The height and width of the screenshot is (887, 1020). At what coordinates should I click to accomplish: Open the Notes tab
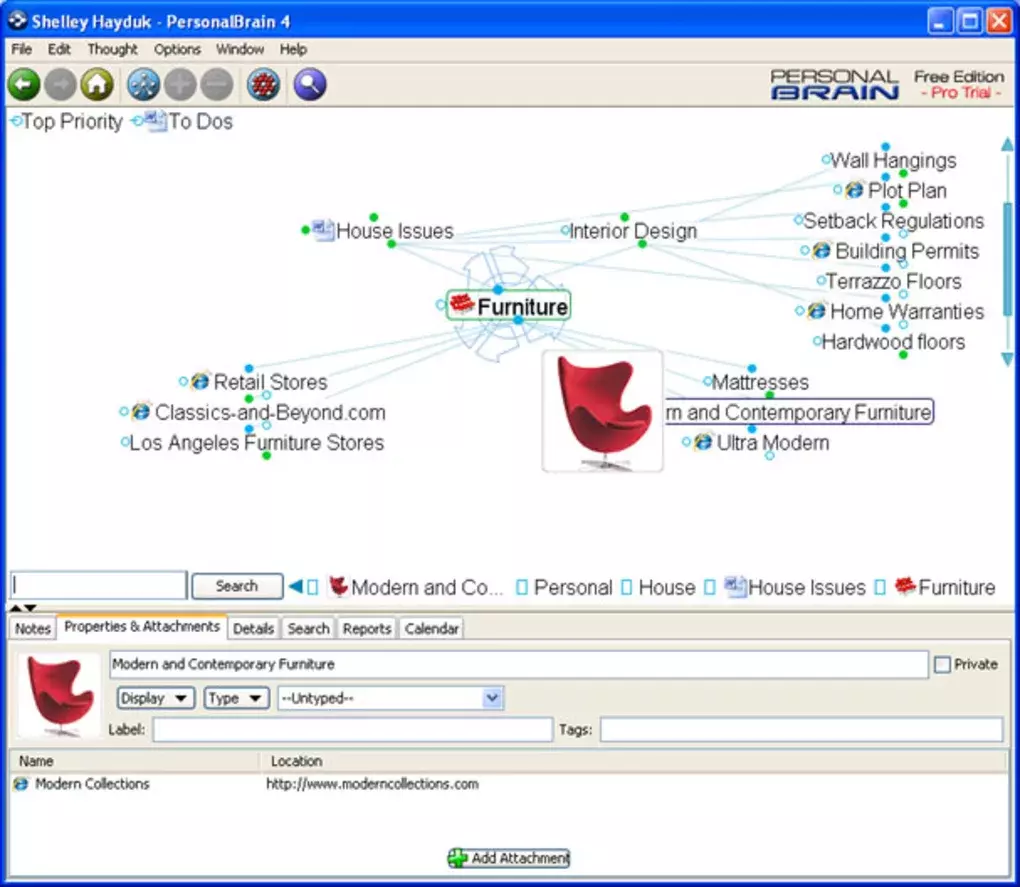(33, 628)
